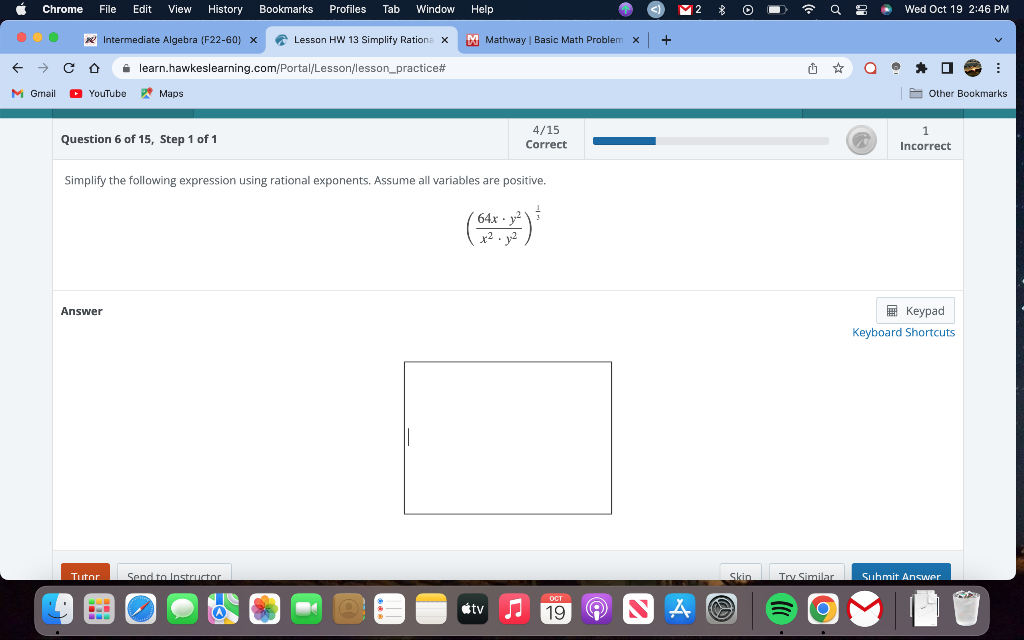
Task: Open the History menu
Action: tap(224, 9)
